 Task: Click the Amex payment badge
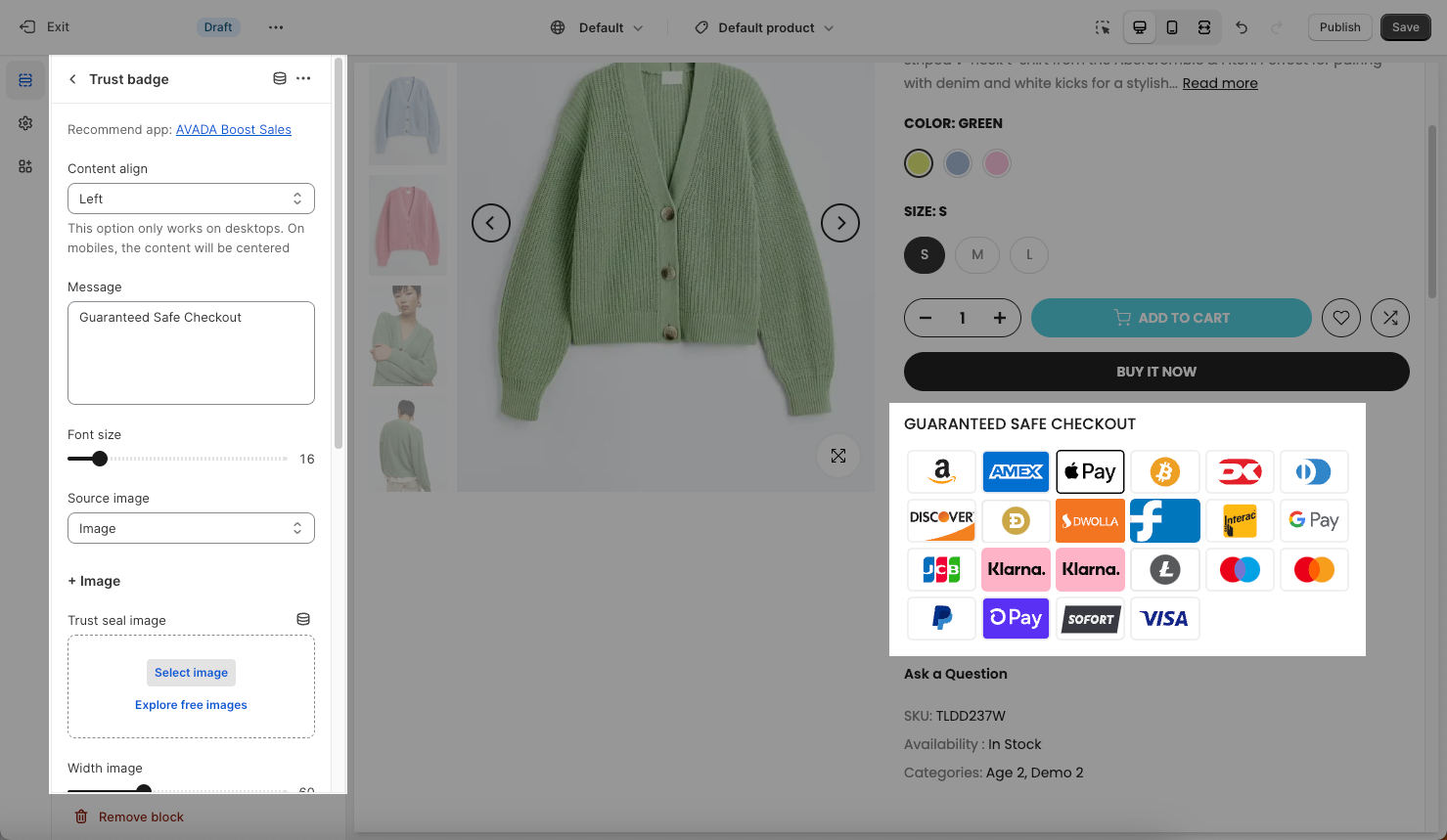pyautogui.click(x=1016, y=471)
